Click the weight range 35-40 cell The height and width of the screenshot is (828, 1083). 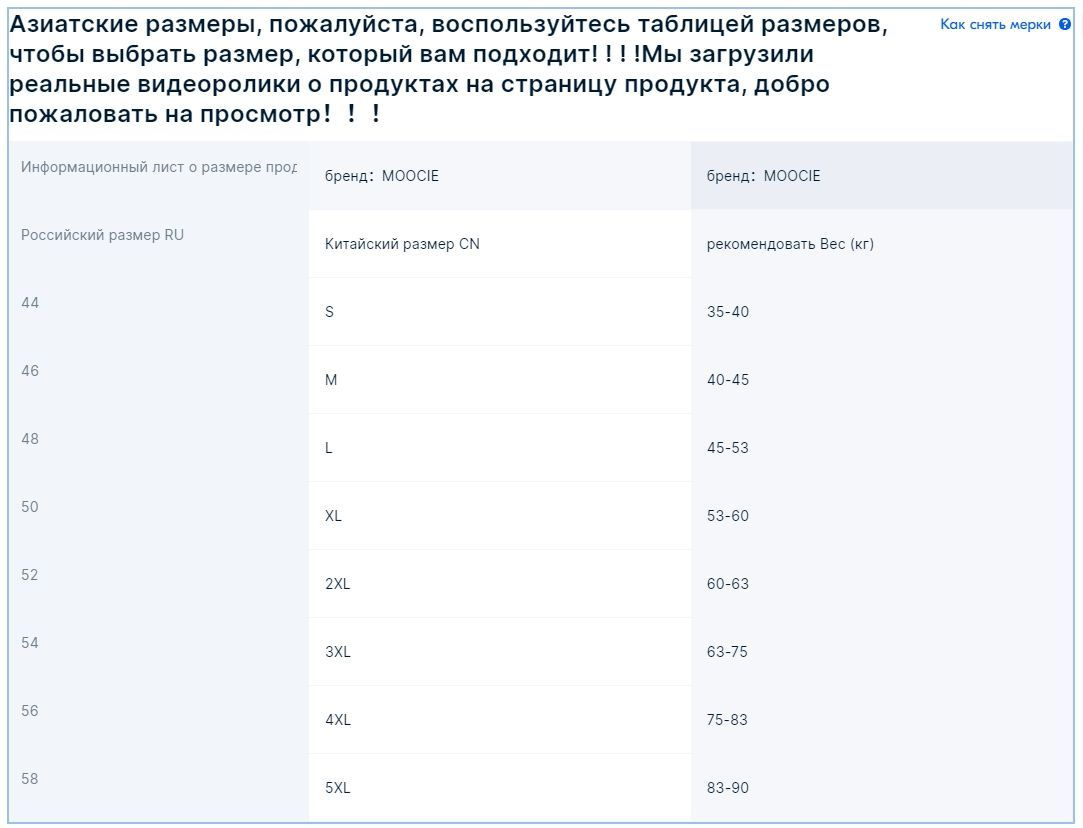[x=882, y=311]
